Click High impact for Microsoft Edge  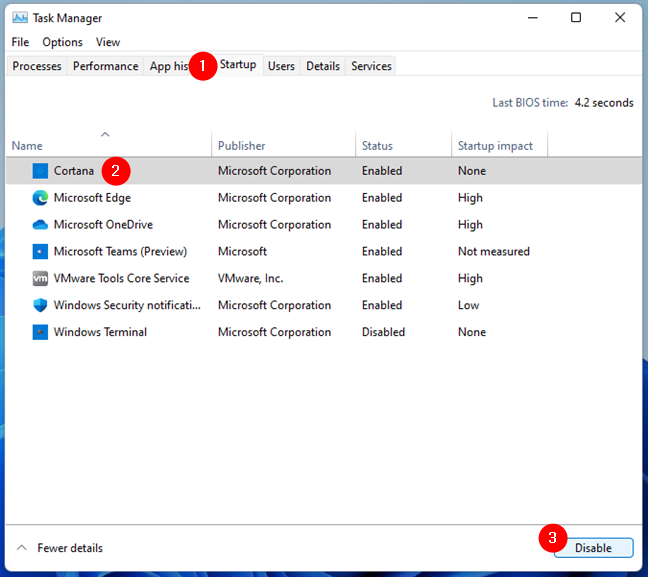(x=470, y=198)
